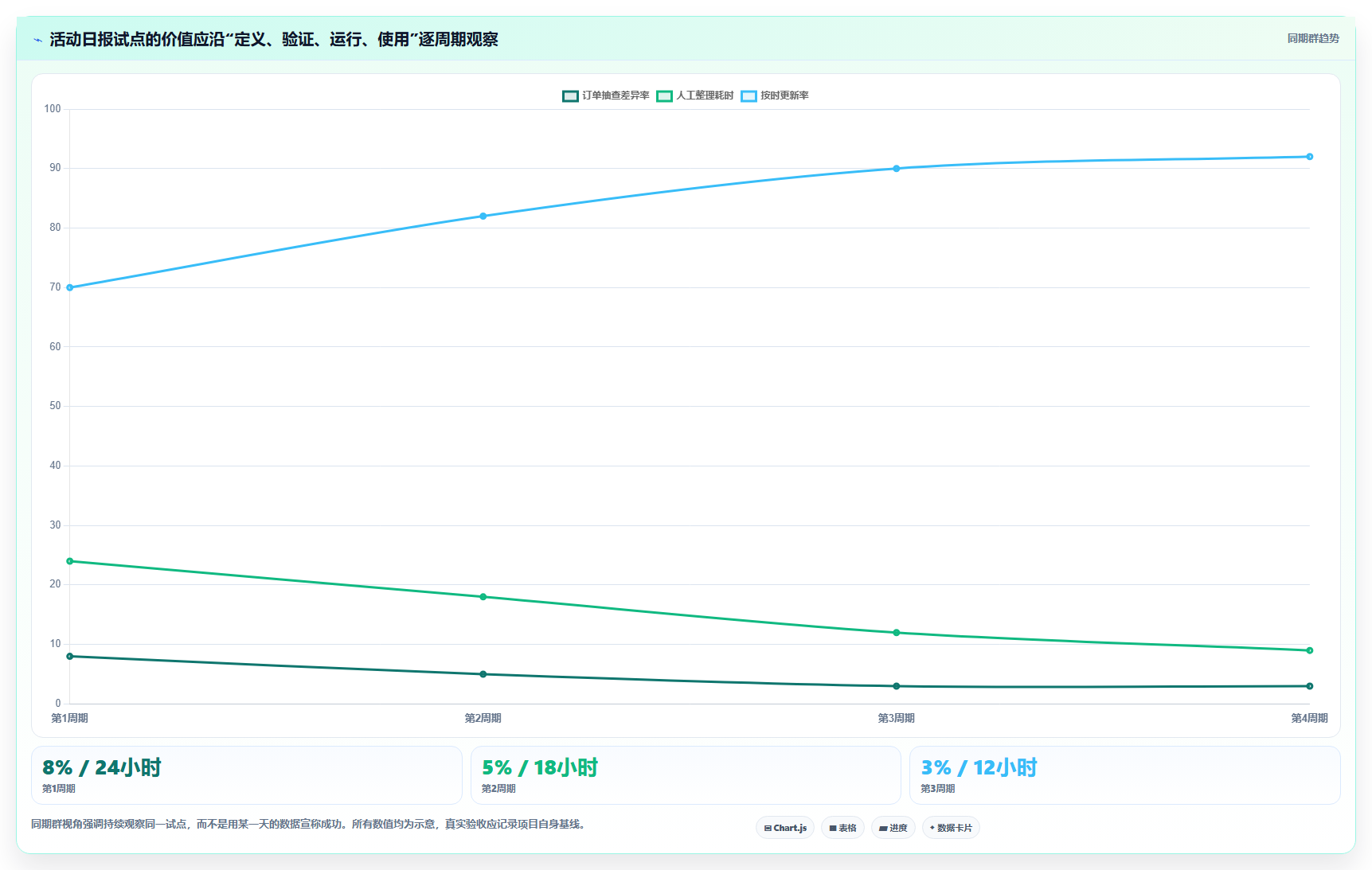Click 人工整理耗时 data point at 第4周期 (9)

(1310, 650)
